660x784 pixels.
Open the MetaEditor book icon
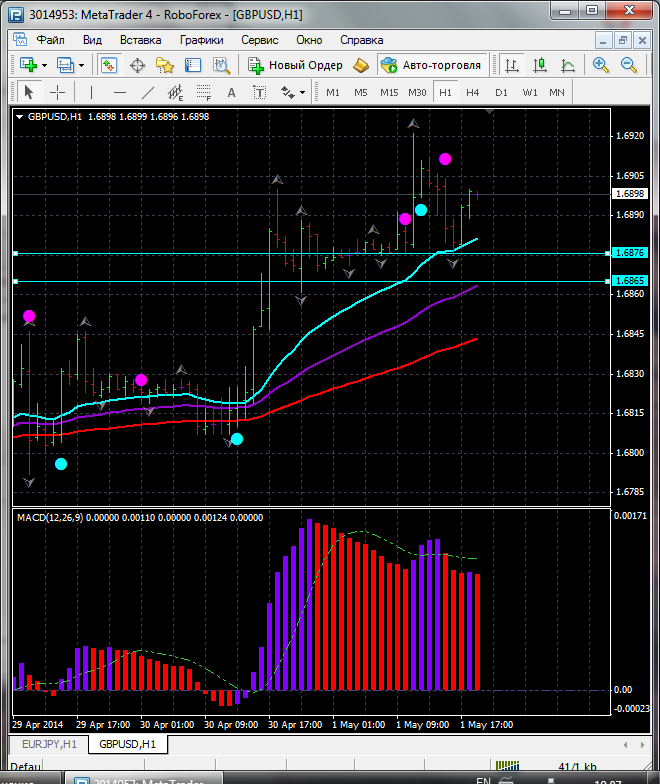tap(360, 65)
